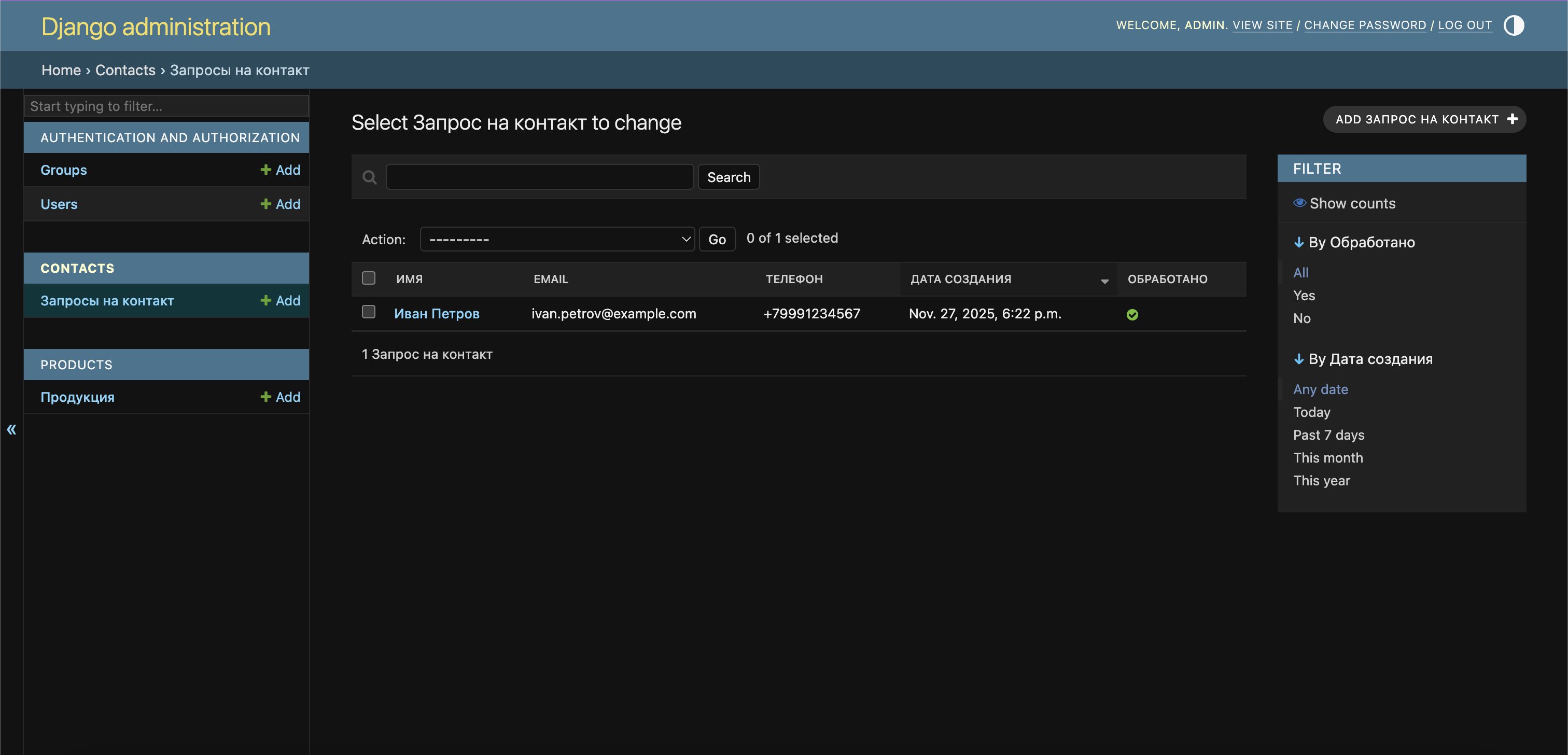Click the Add plus icon next to Users
The height and width of the screenshot is (755, 1568).
point(265,204)
